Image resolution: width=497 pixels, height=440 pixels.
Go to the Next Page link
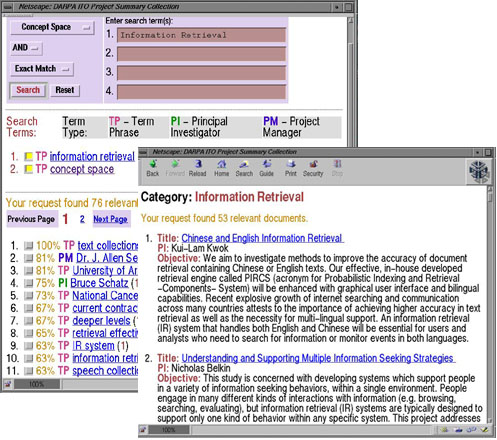click(110, 219)
